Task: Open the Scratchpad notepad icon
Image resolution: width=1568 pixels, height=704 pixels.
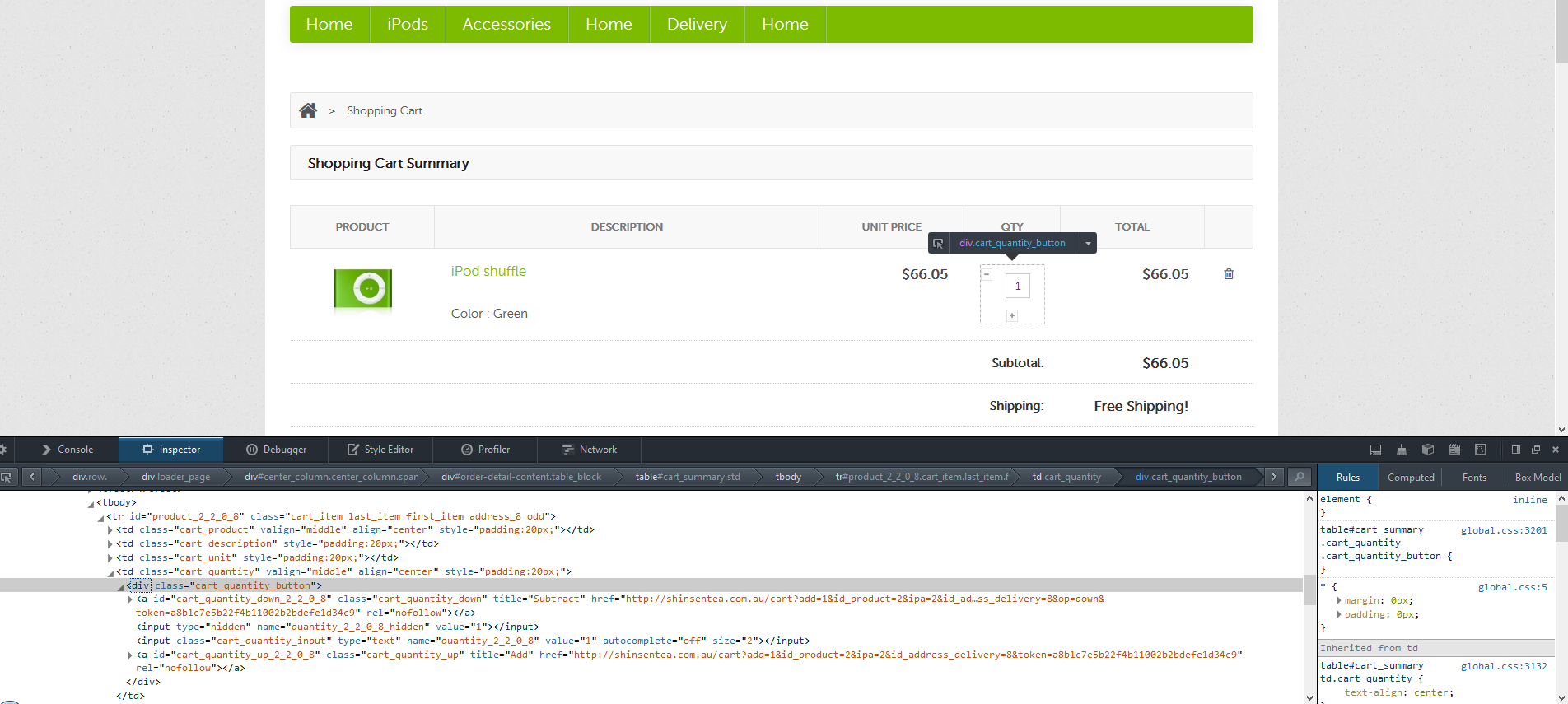Action: [x=1454, y=450]
